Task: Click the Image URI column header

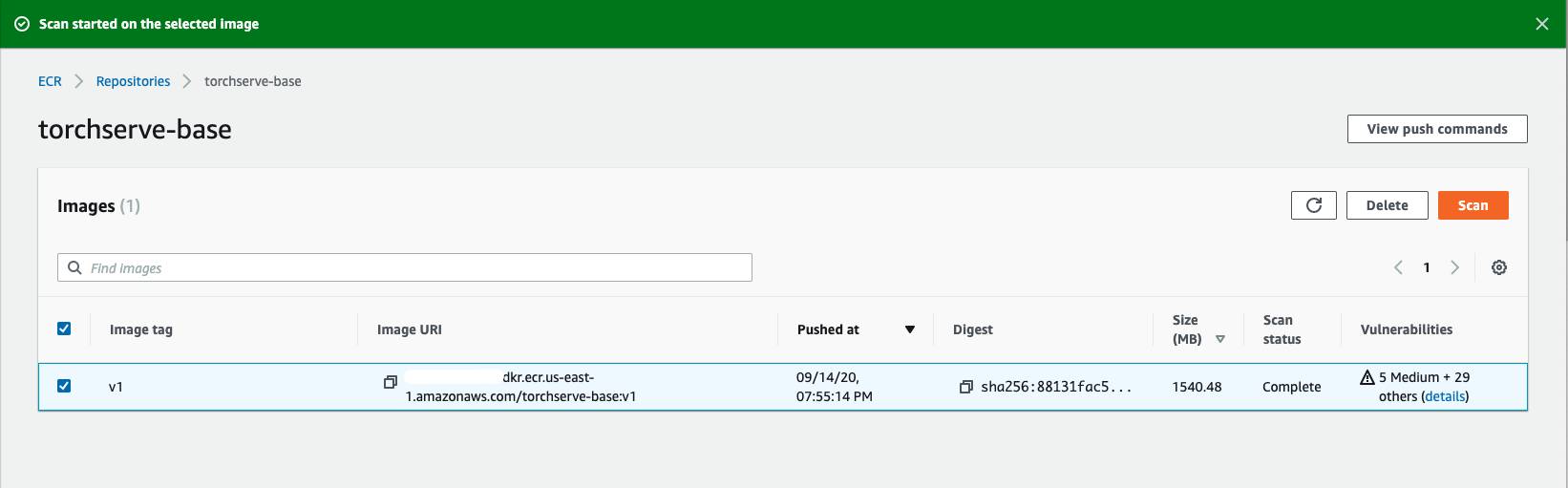Action: coord(410,329)
